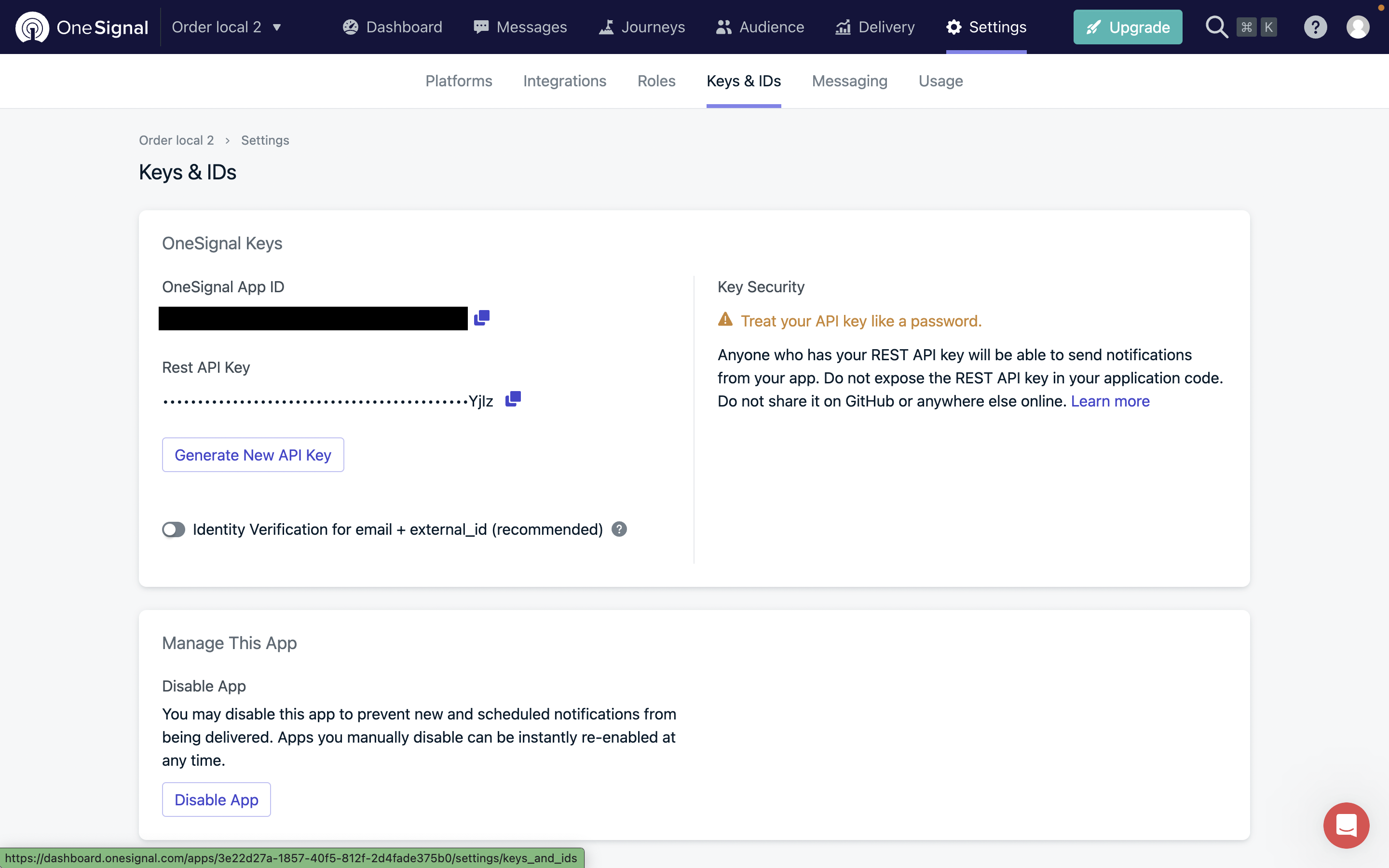1389x868 pixels.
Task: Click the Key Security warning triangle icon
Action: 725,319
